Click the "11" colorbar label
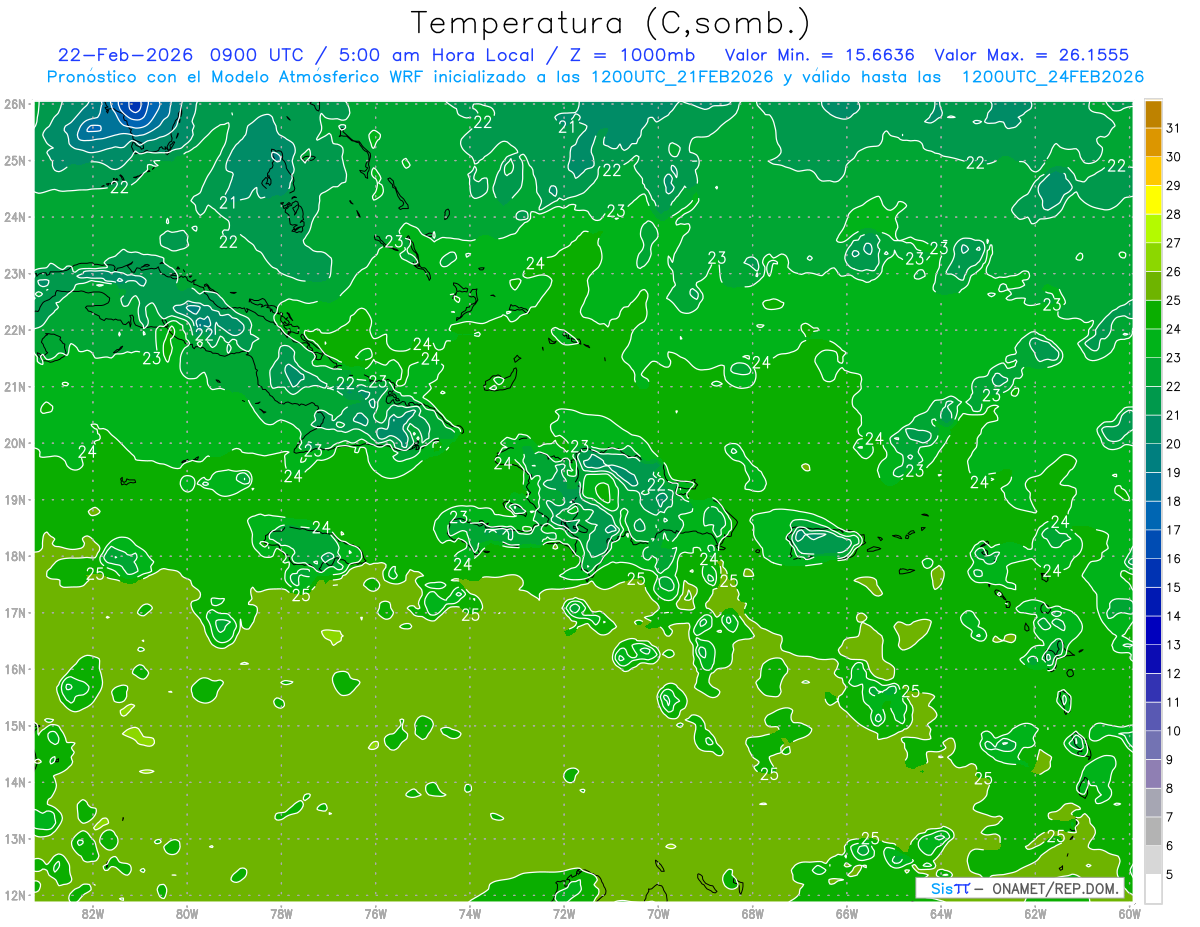Viewport: 1200px width, 927px height. (x=1174, y=702)
